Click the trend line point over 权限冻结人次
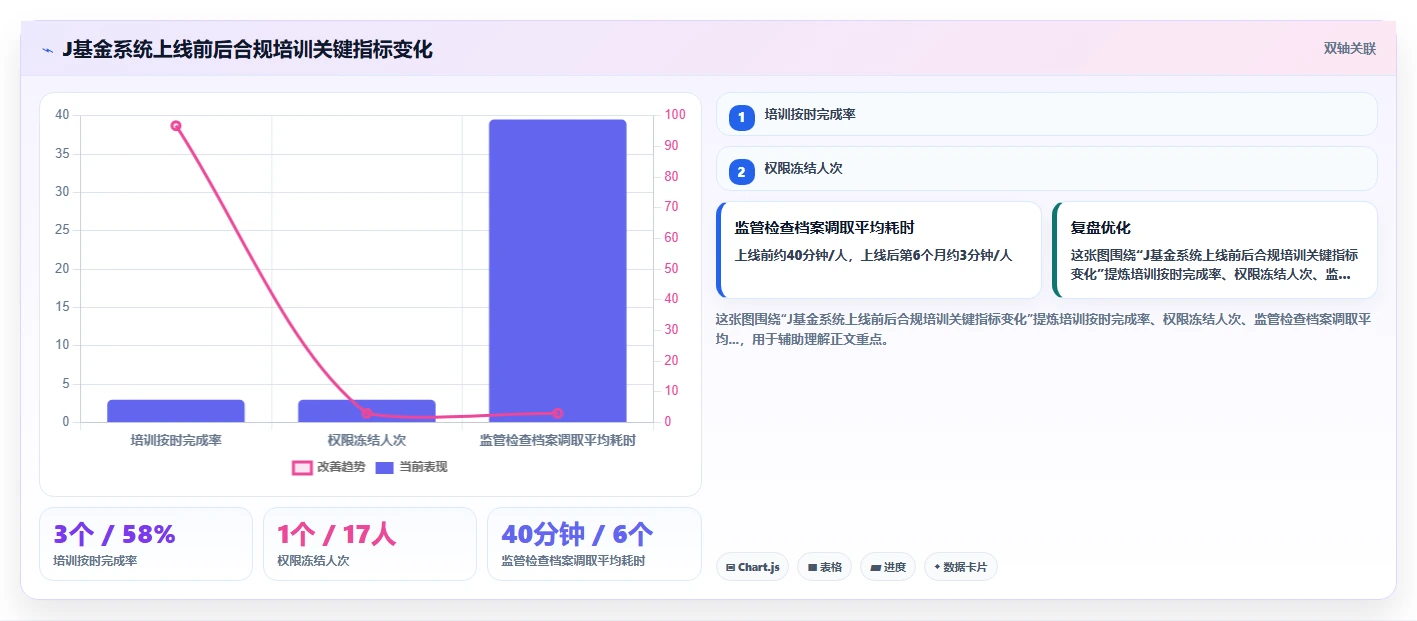Viewport: 1417px width, 621px height. coord(367,413)
